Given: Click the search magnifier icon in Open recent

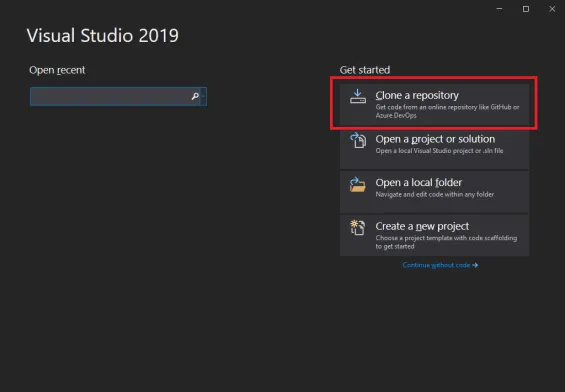Looking at the screenshot, I should coord(195,96).
